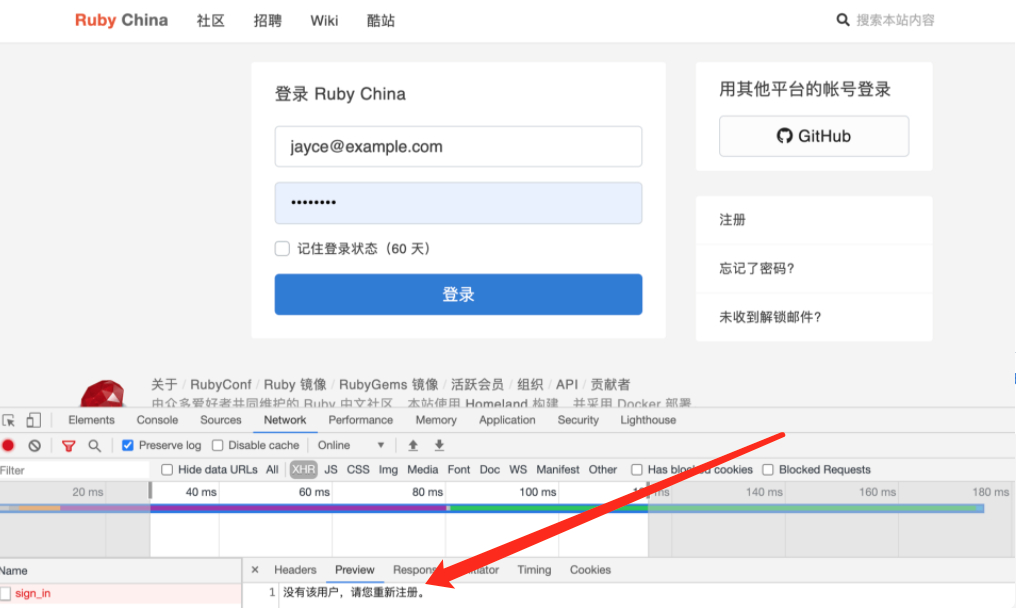1016x608 pixels.
Task: Open the Online throttling dropdown
Action: click(351, 445)
